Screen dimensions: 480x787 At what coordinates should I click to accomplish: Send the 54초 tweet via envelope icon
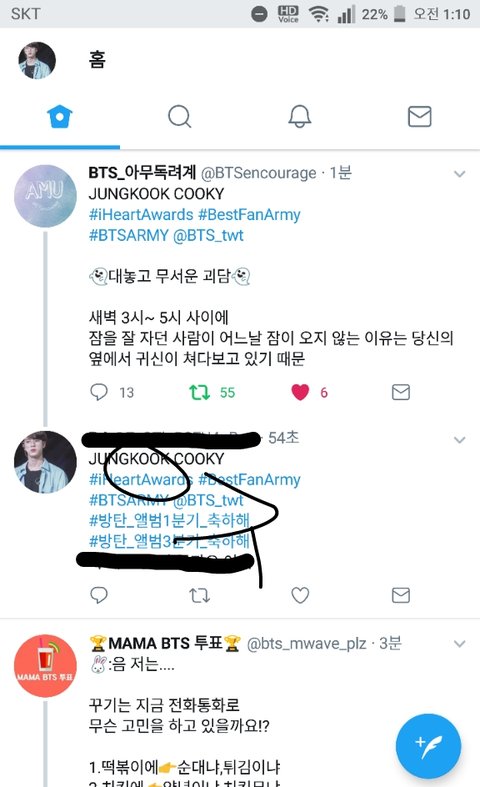[401, 595]
